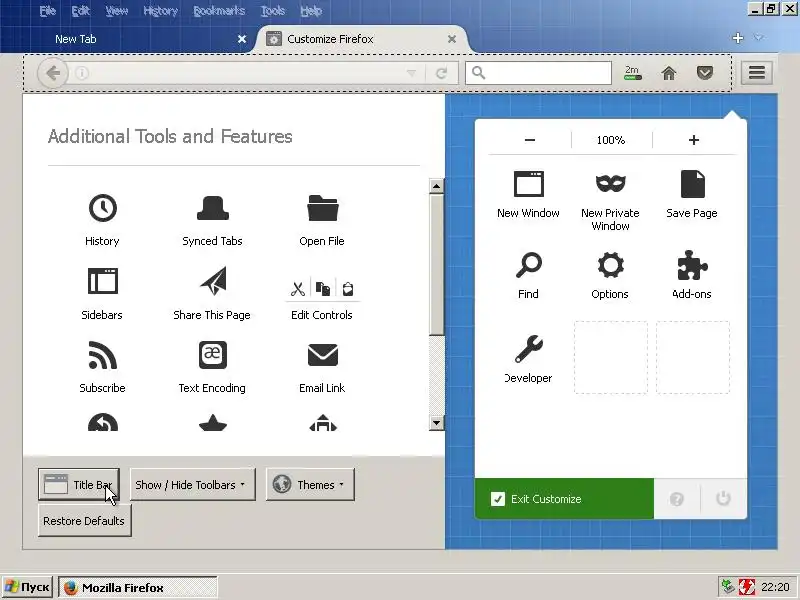Click the back arrow button

pos(53,73)
